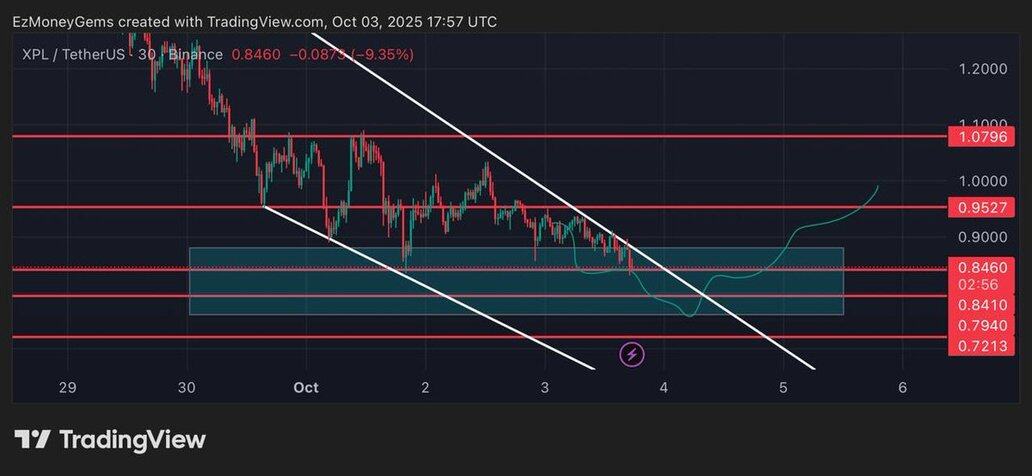Viewport: 1032px width, 476px height.
Task: Click the purple lightning bolt event icon
Action: (632, 353)
